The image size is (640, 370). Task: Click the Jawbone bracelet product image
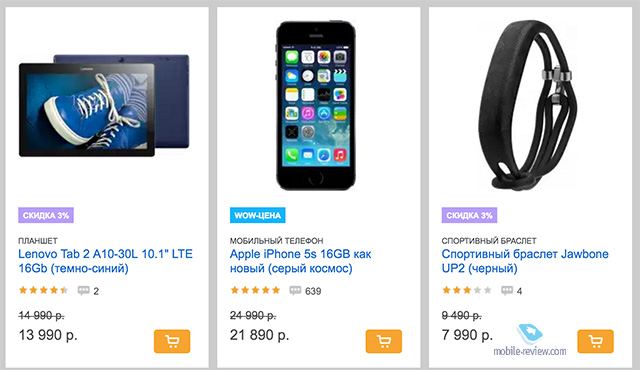[x=527, y=105]
